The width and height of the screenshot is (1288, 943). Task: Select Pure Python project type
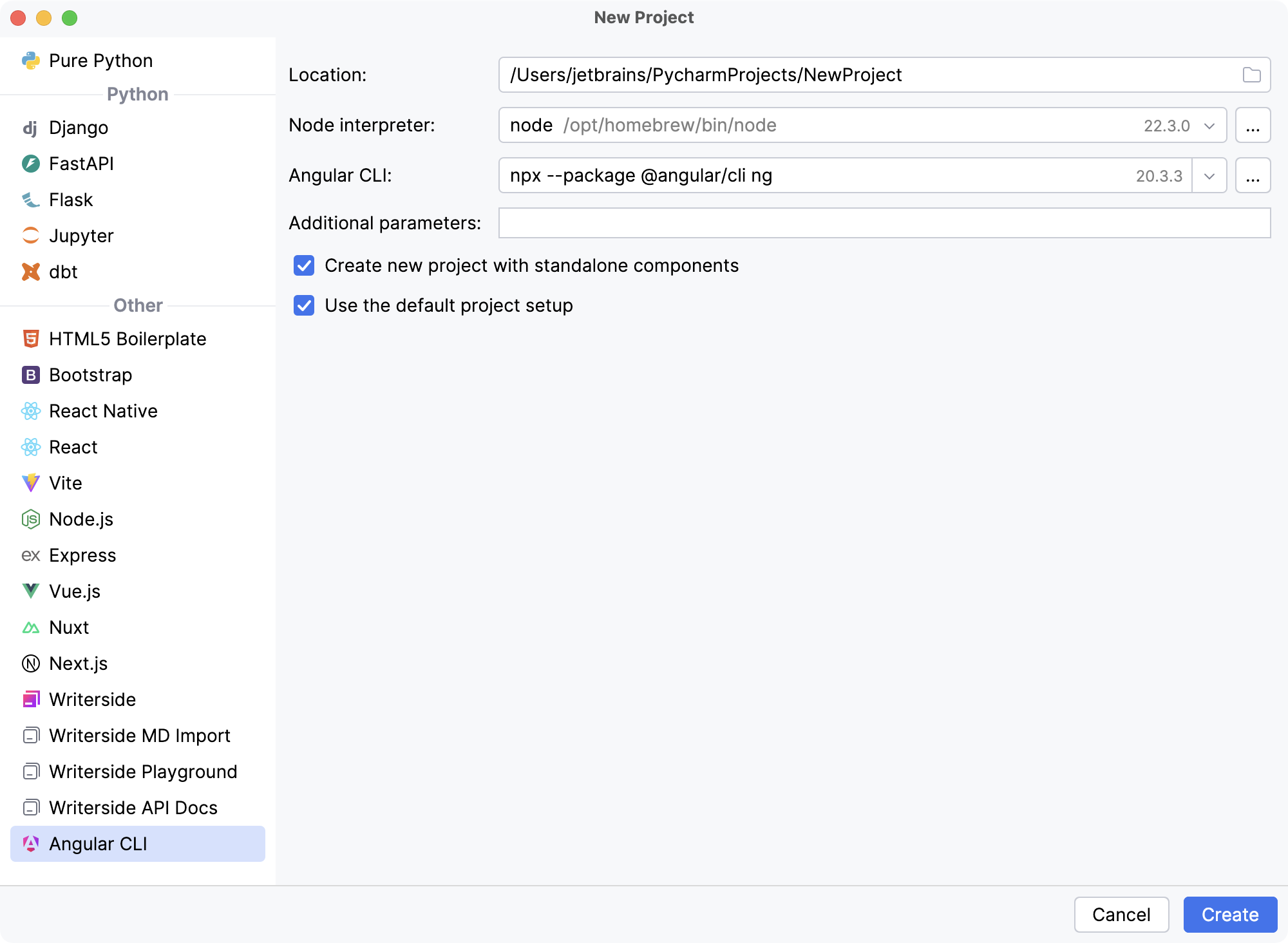click(x=31, y=60)
